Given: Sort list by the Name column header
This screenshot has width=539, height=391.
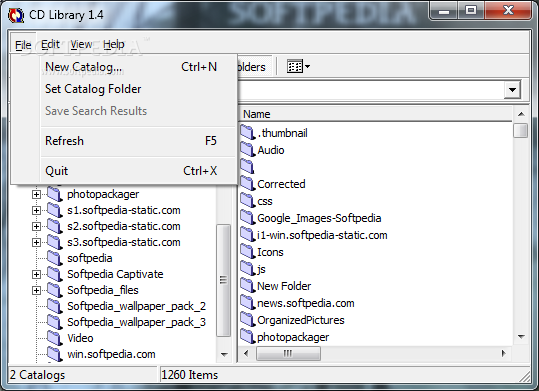Looking at the screenshot, I should click(x=375, y=114).
